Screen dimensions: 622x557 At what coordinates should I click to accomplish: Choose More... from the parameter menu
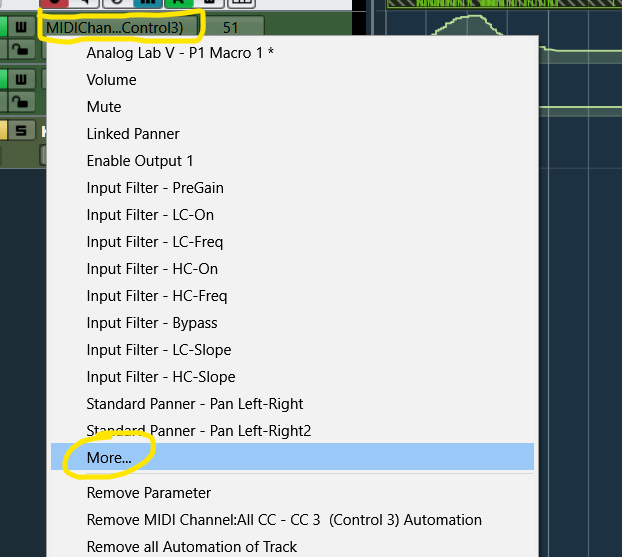(109, 457)
